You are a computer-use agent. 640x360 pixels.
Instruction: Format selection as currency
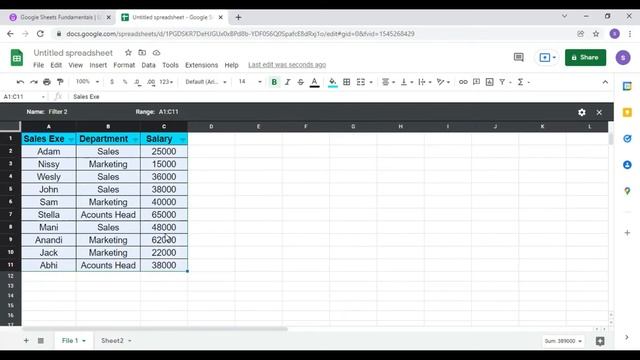112,82
